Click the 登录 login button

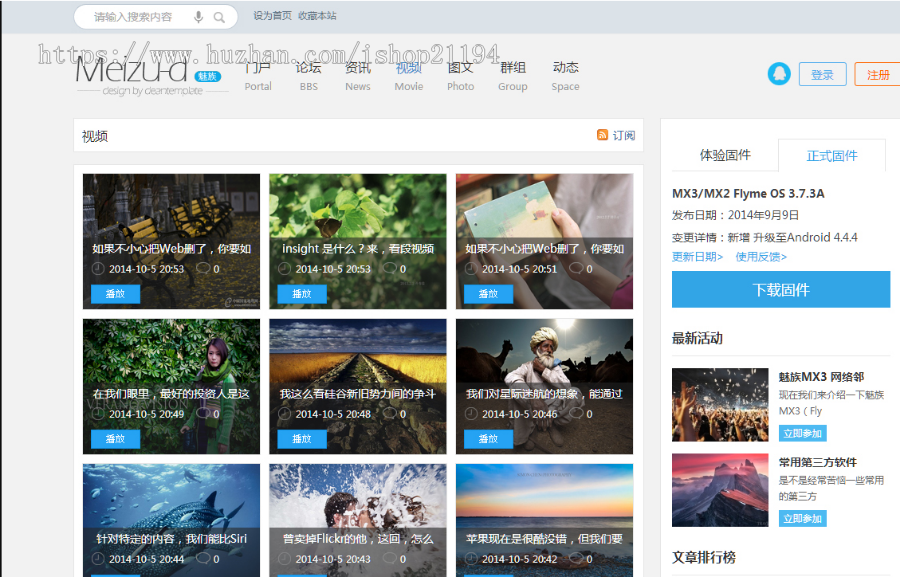point(822,74)
